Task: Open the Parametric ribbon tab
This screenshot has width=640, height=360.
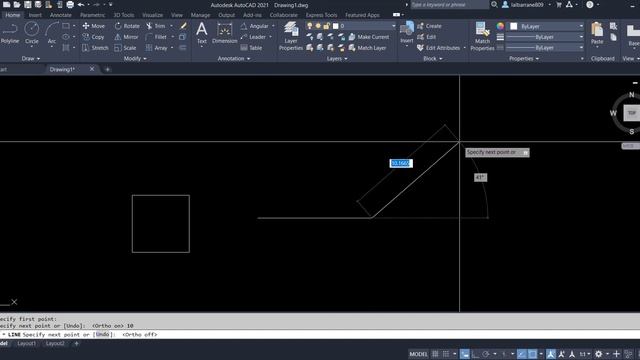Action: (x=92, y=15)
